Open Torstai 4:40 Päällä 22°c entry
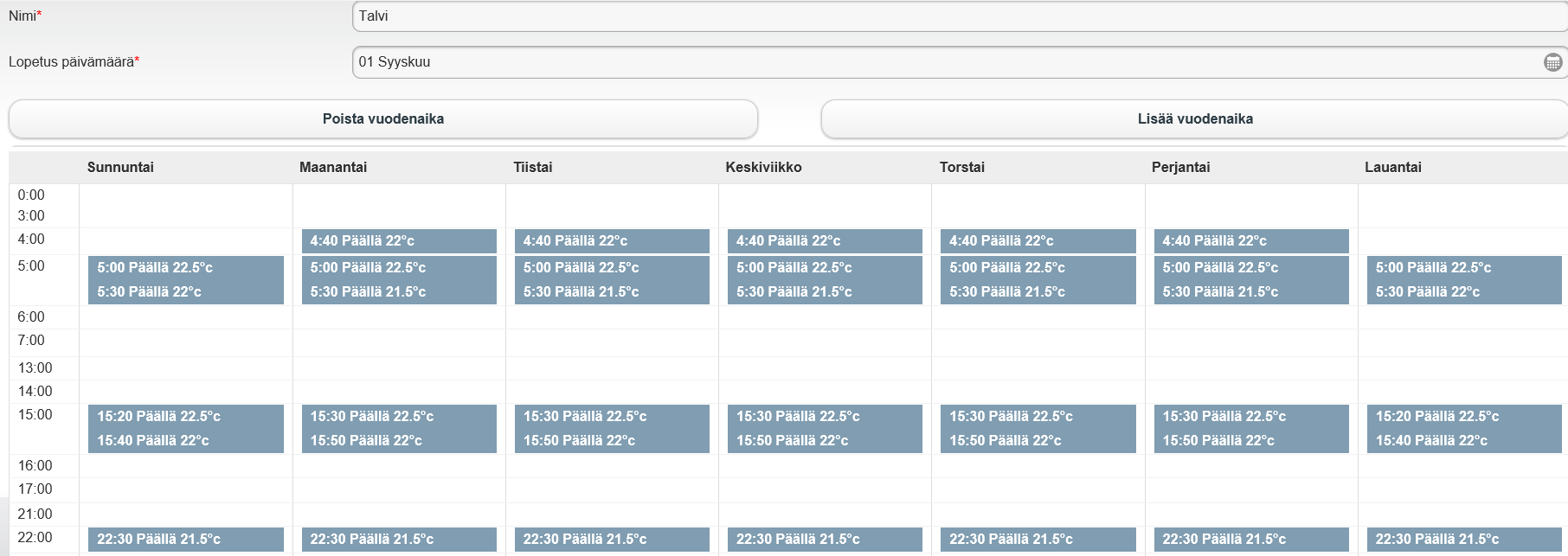Screen dimensions: 1568x556 (x=1038, y=241)
